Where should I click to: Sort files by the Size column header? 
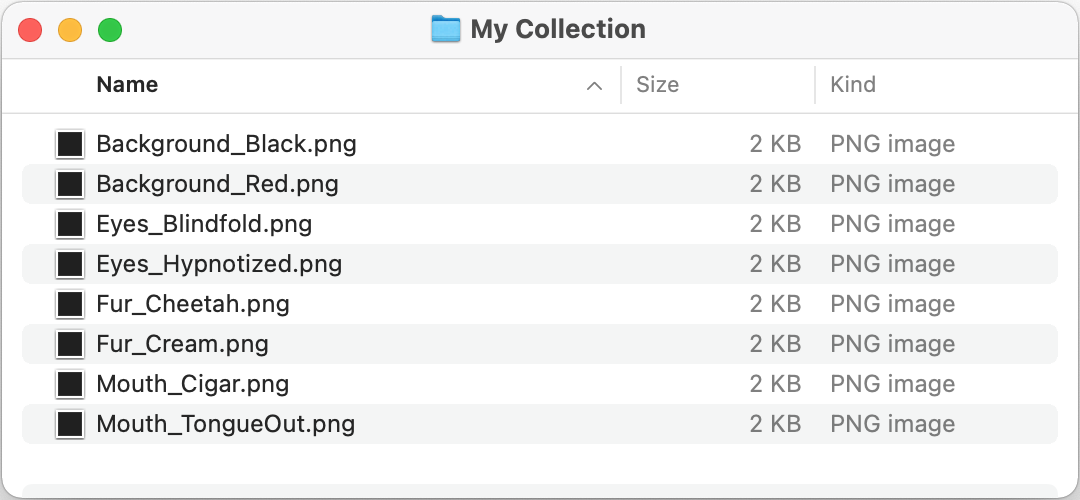pyautogui.click(x=657, y=85)
